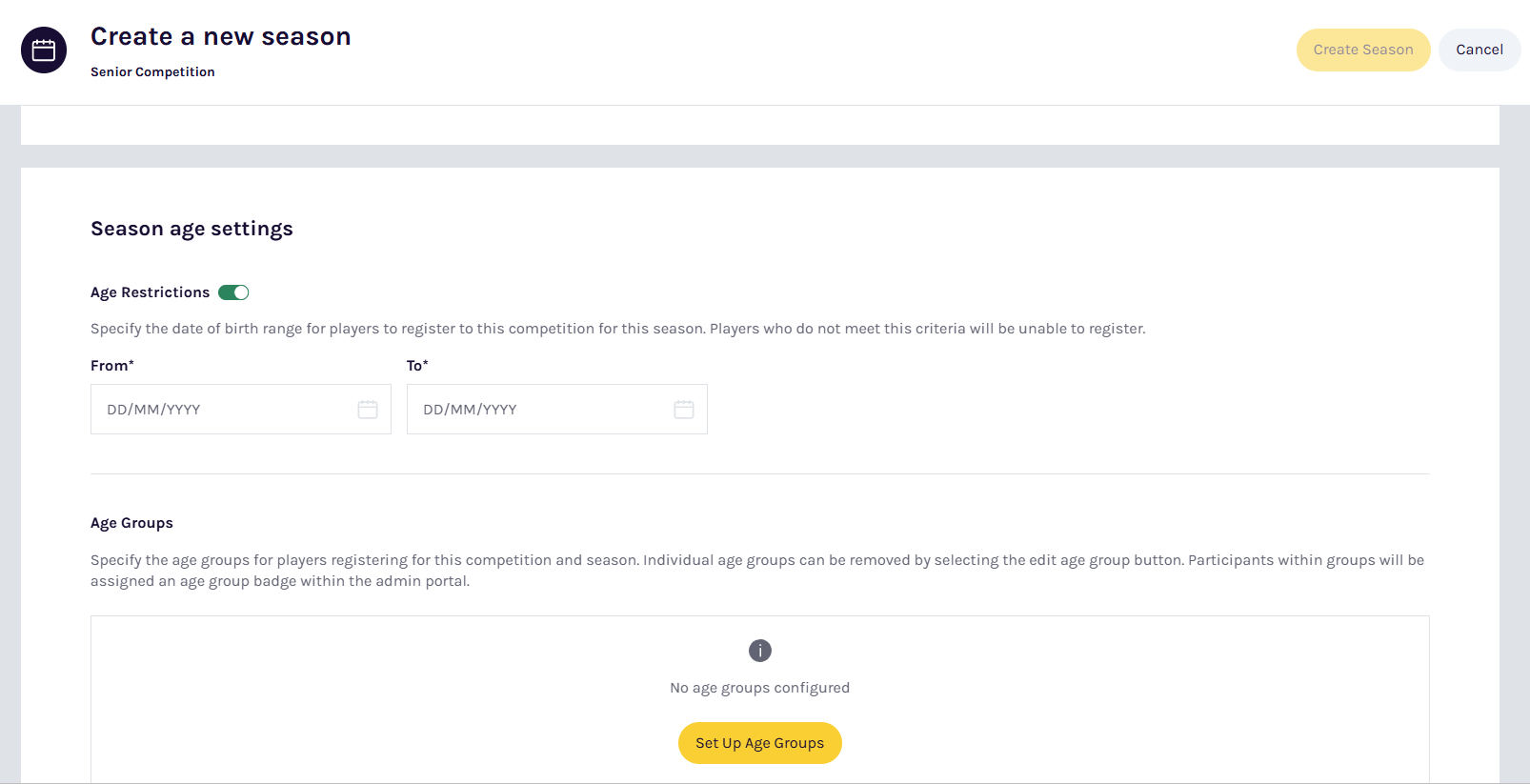Image resolution: width=1530 pixels, height=784 pixels.
Task: Open the From date calendar picker icon
Action: coord(368,410)
